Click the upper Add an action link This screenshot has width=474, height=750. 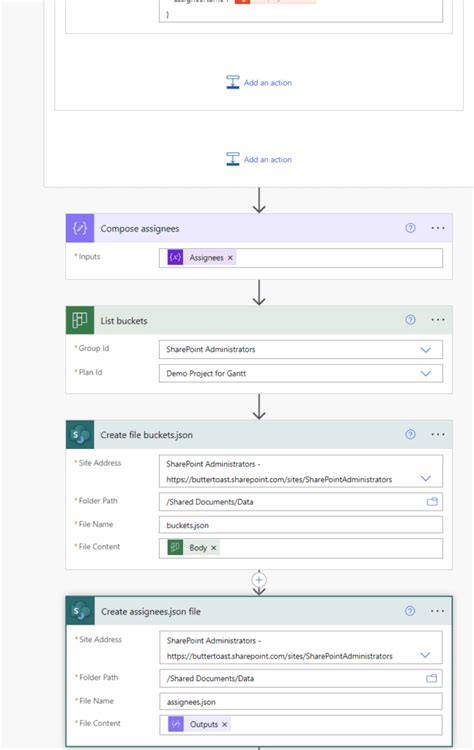(259, 82)
